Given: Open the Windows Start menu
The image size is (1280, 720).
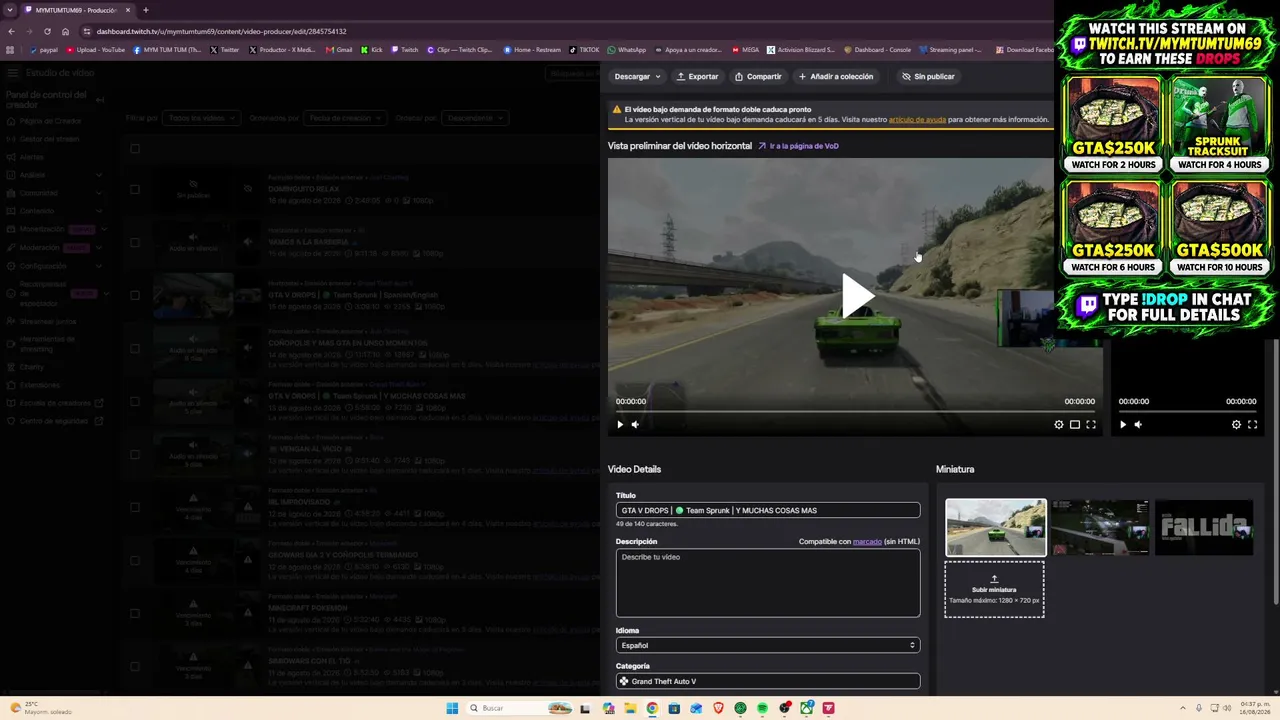Looking at the screenshot, I should pyautogui.click(x=452, y=708).
